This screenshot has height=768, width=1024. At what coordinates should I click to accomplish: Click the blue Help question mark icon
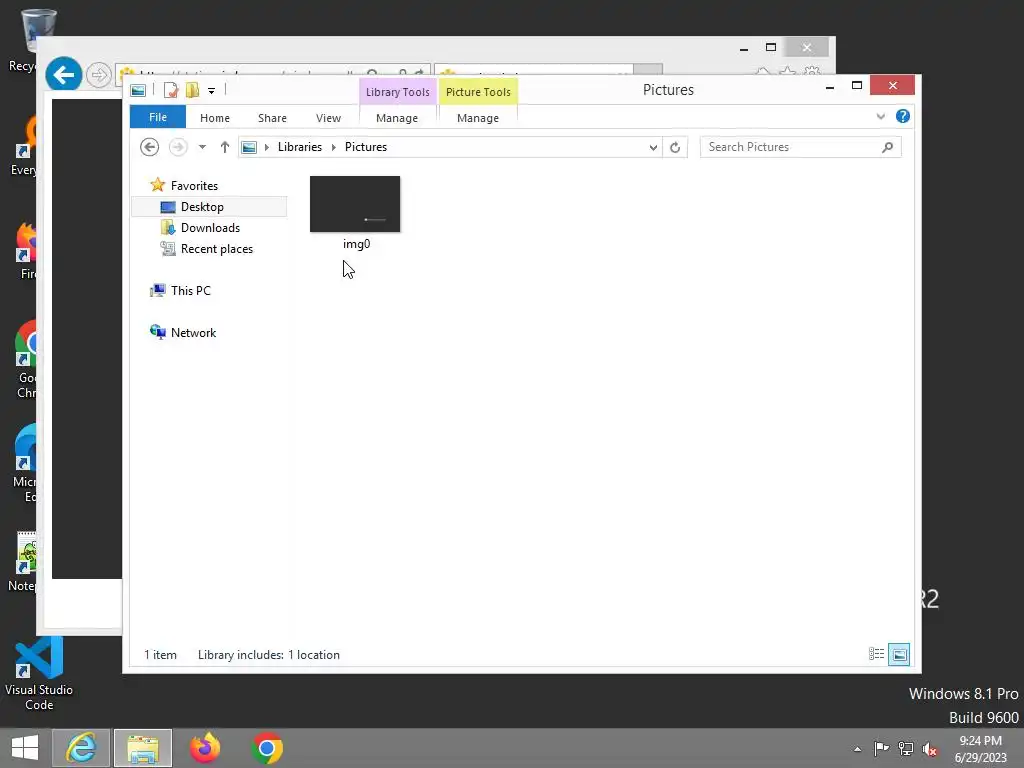pyautogui.click(x=903, y=116)
